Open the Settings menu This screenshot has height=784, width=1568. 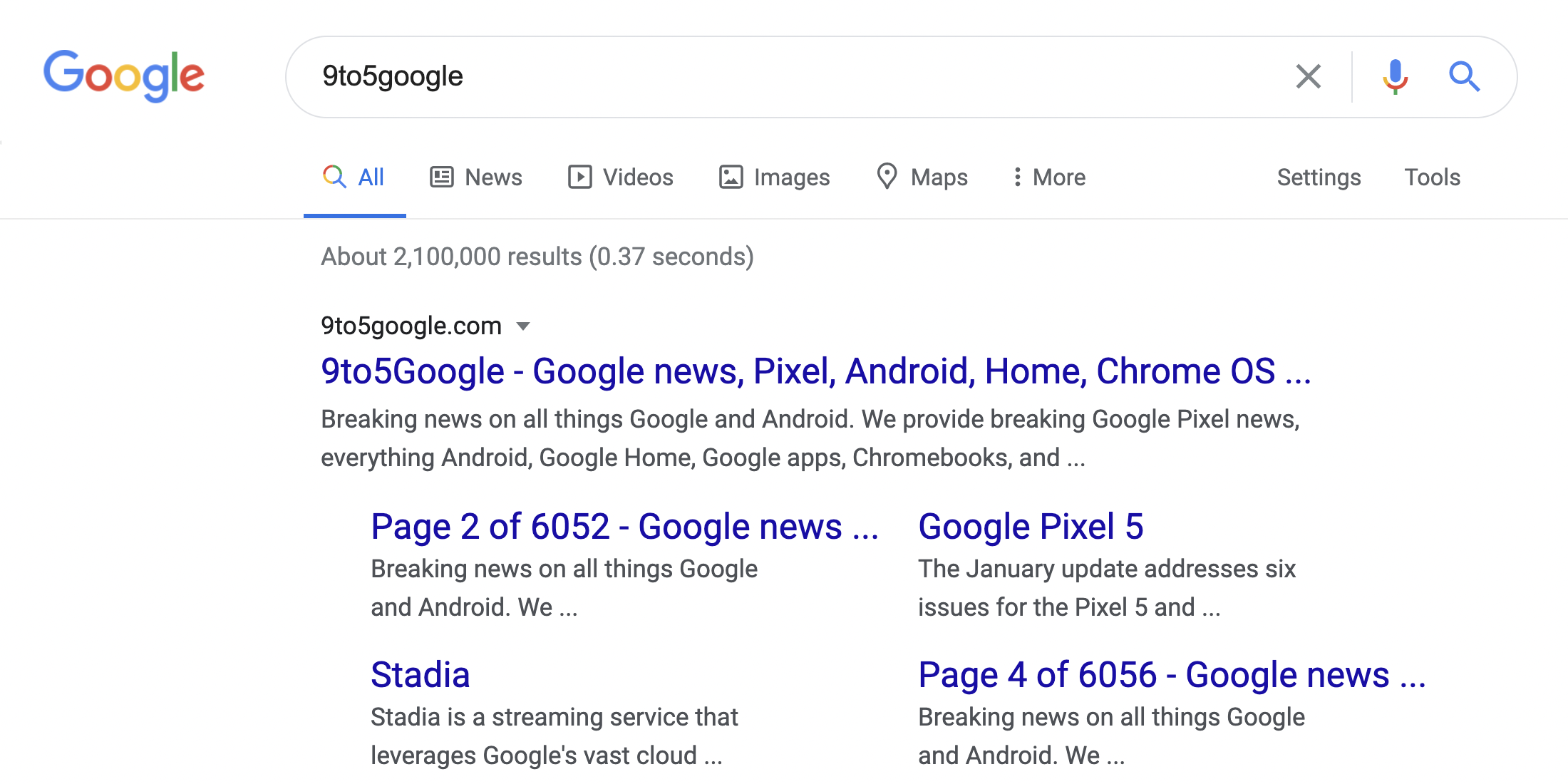coord(1319,177)
